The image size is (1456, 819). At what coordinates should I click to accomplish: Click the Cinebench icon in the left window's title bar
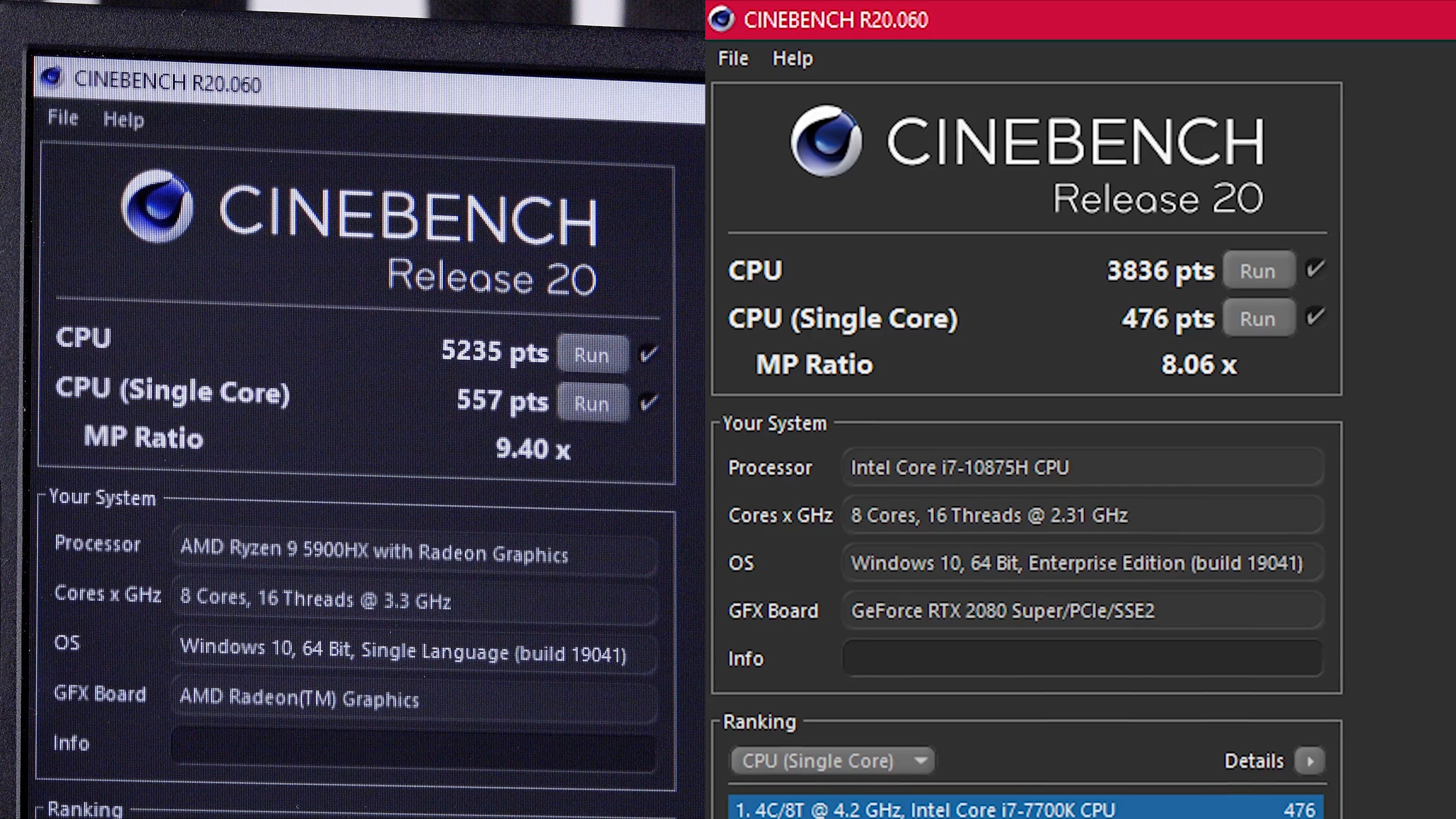pos(52,77)
